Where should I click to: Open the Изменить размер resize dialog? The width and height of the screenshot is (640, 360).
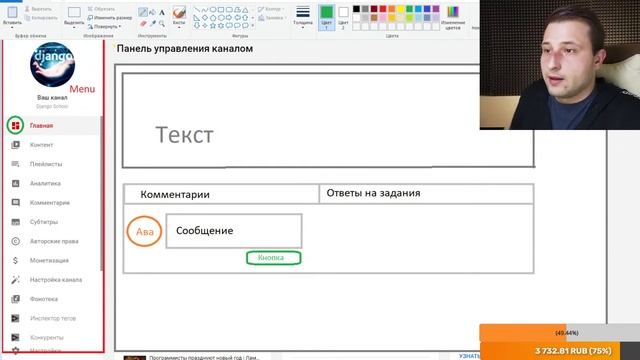coord(109,18)
